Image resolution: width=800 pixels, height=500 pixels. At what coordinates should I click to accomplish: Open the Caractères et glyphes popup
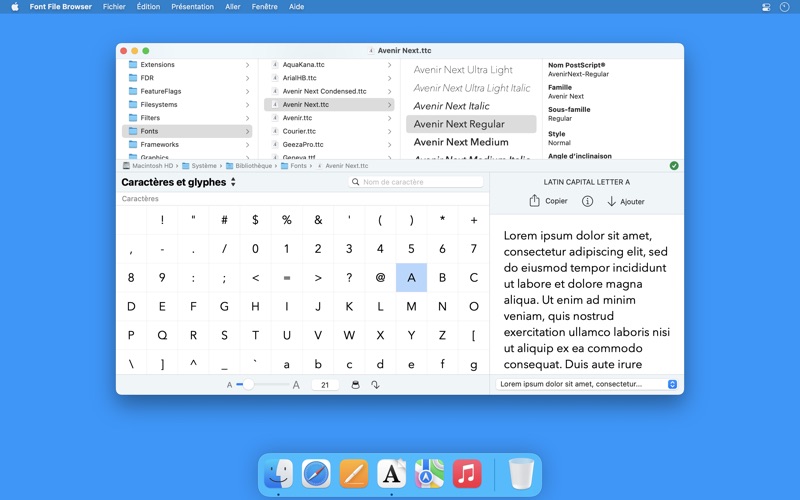coord(179,182)
